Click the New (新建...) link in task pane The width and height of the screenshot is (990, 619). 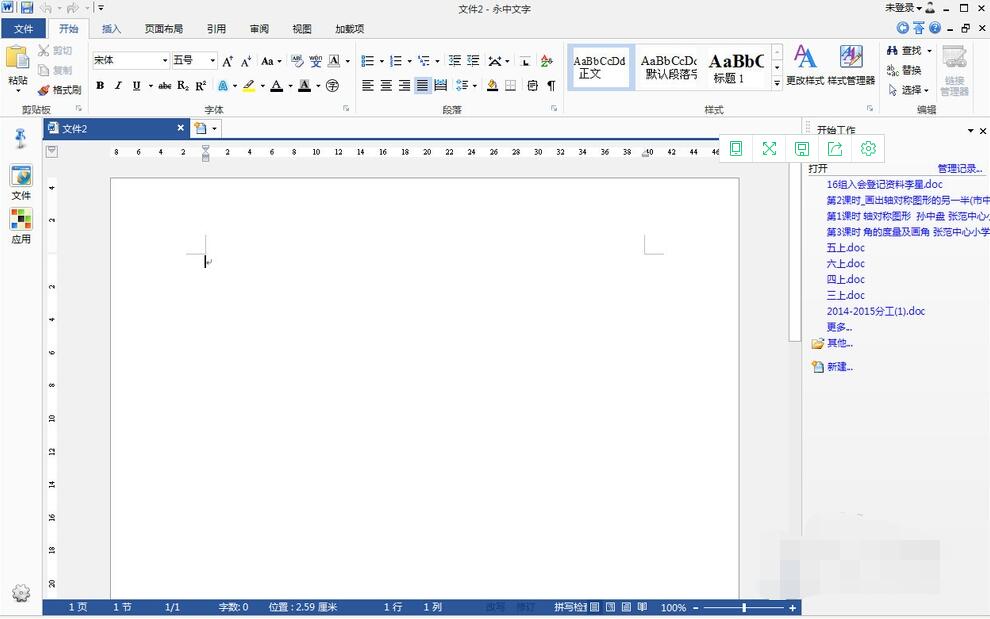pos(839,367)
